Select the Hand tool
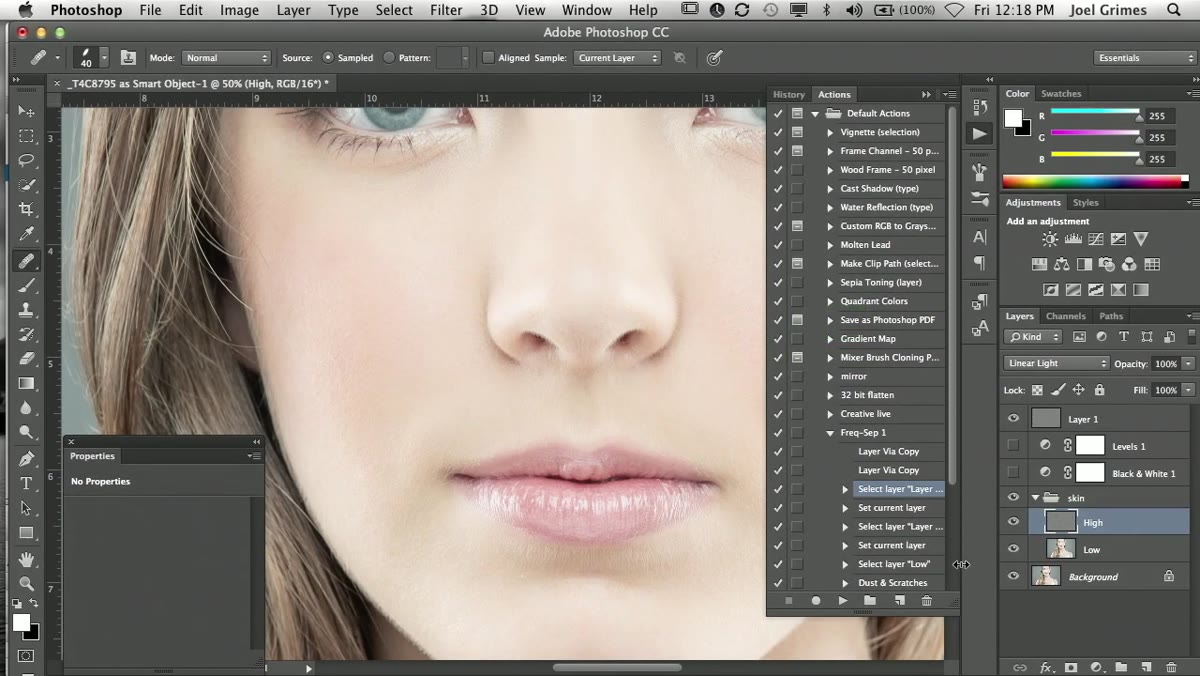 tap(27, 558)
